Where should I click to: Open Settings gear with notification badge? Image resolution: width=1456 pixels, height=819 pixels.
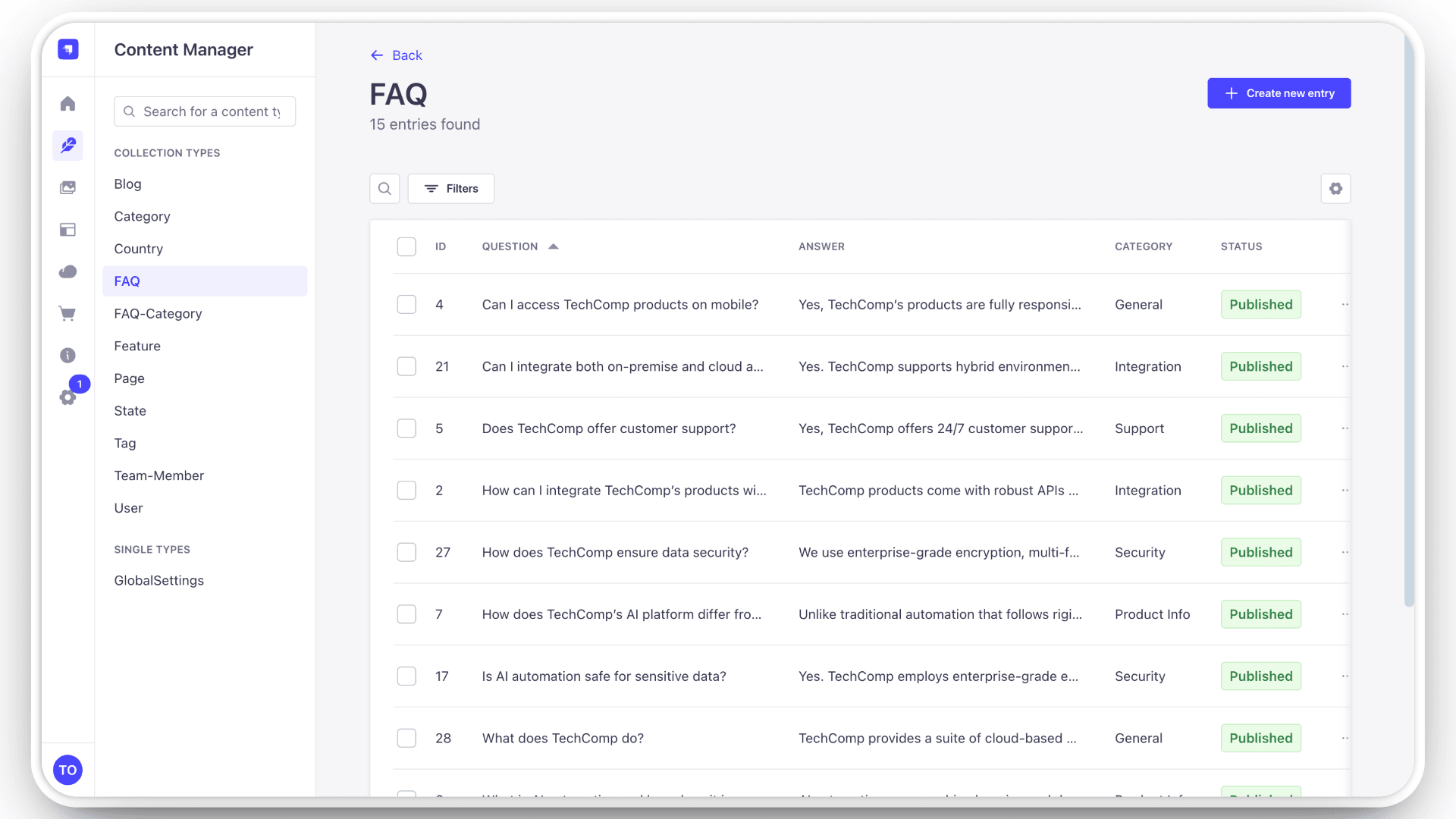[x=68, y=397]
